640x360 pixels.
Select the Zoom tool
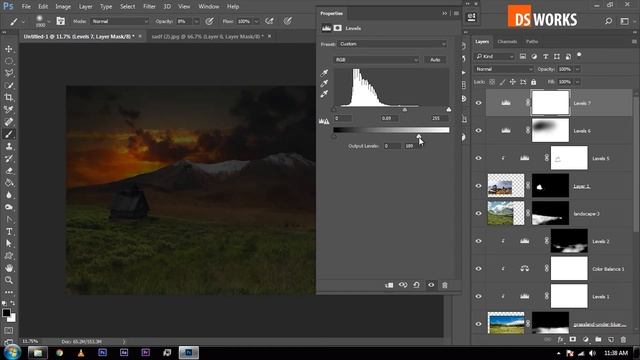pos(9,280)
